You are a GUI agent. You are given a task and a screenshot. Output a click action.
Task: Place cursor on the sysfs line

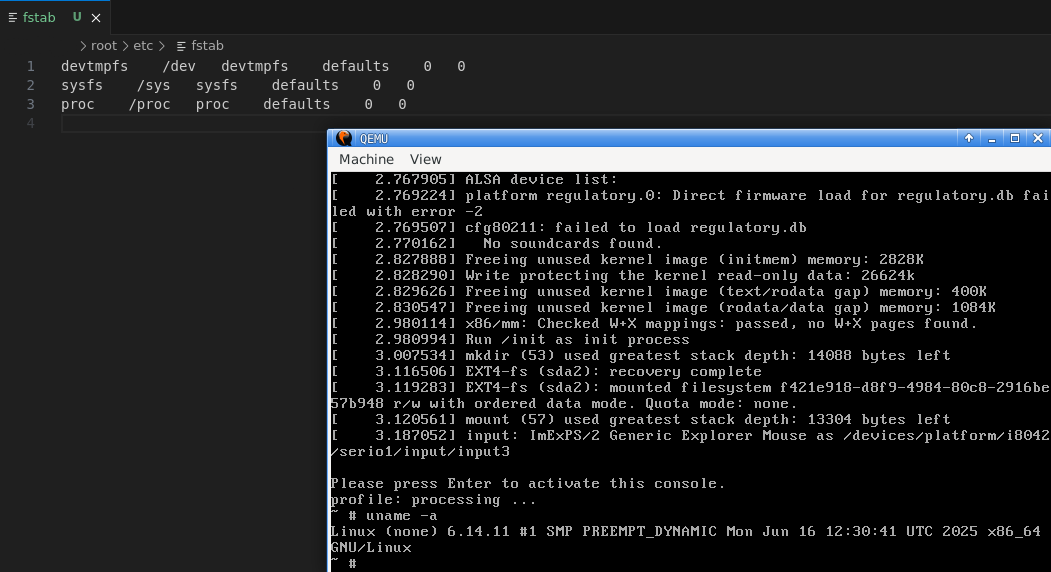click(x=238, y=85)
